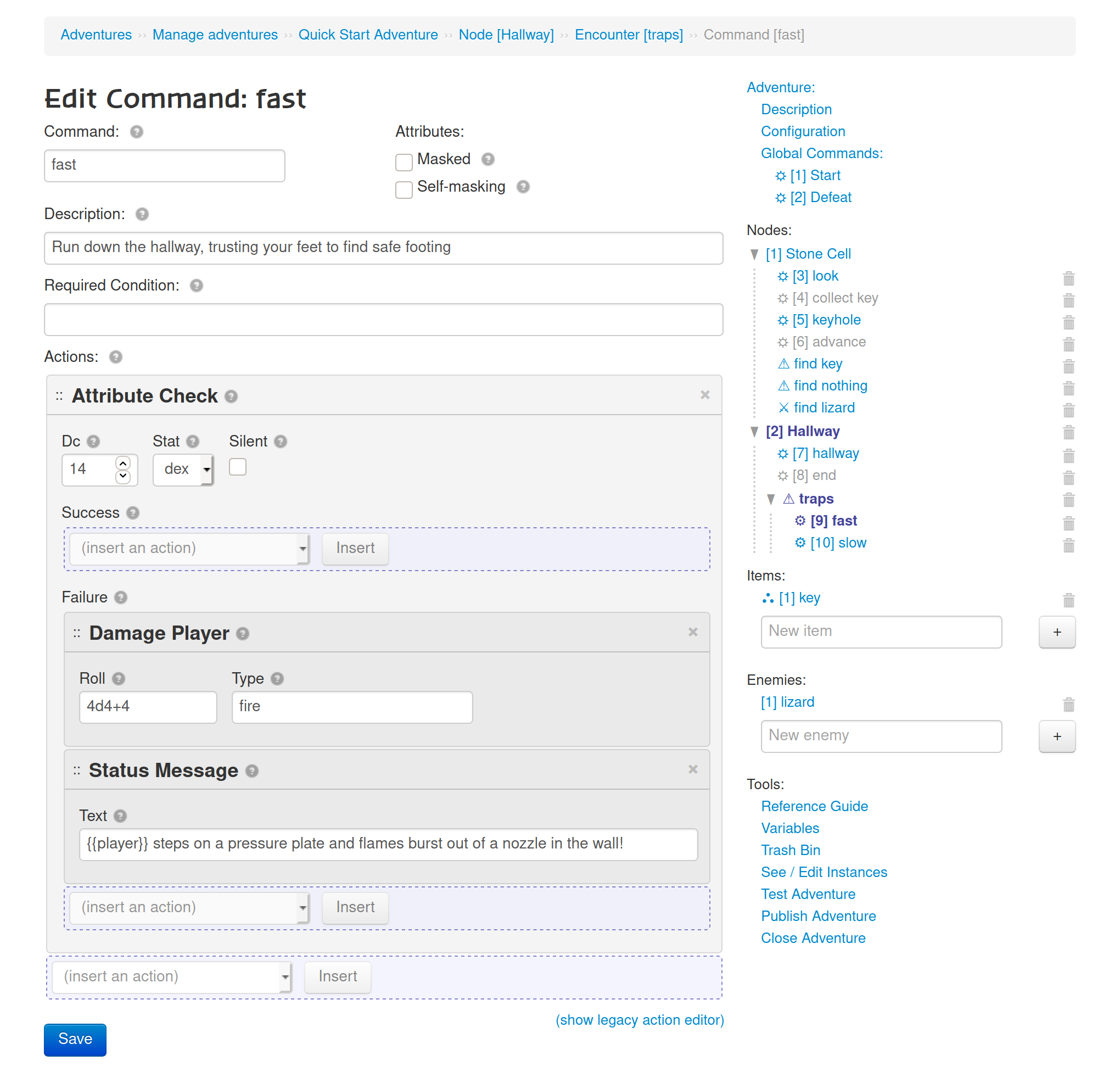Click the help icon beside Self-masking
The width and height of the screenshot is (1120, 1072).
coord(523,187)
